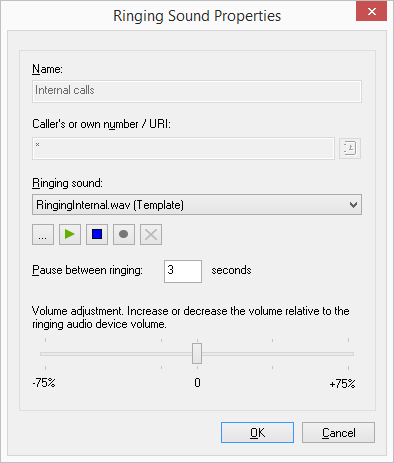The width and height of the screenshot is (394, 463).
Task: Click the Caller's or own number URI field
Action: (x=183, y=148)
